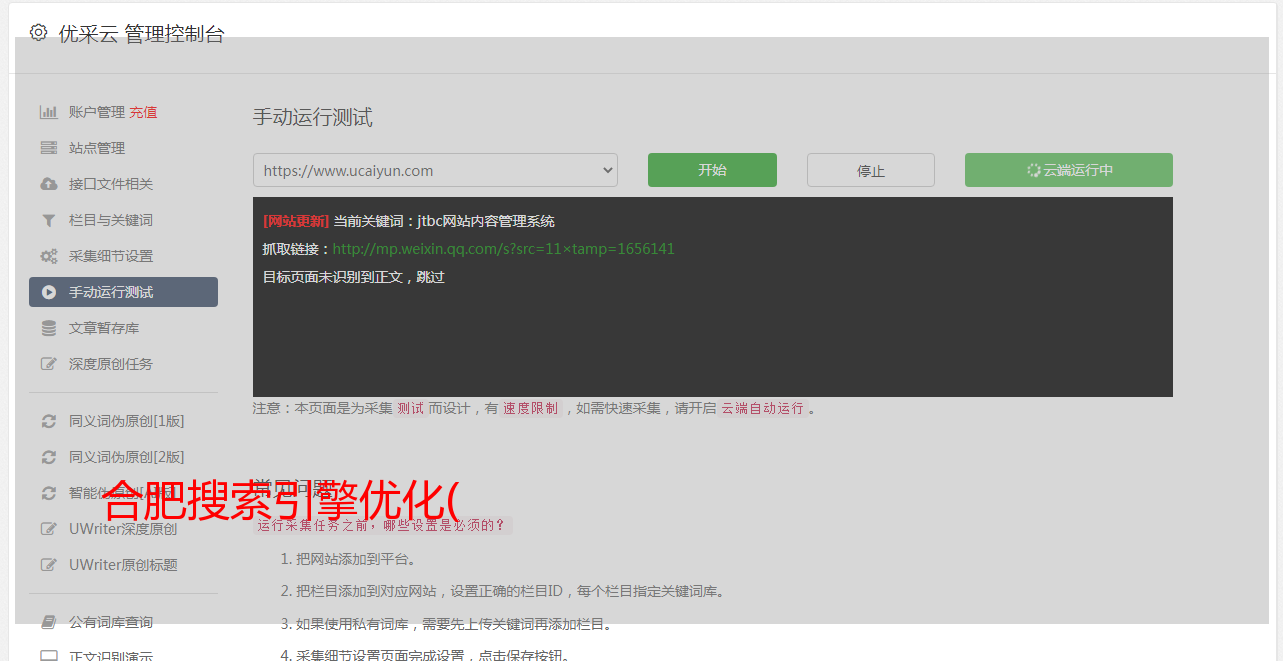This screenshot has width=1283, height=661.
Task: Click the 停止 button
Action: pyautogui.click(x=871, y=170)
